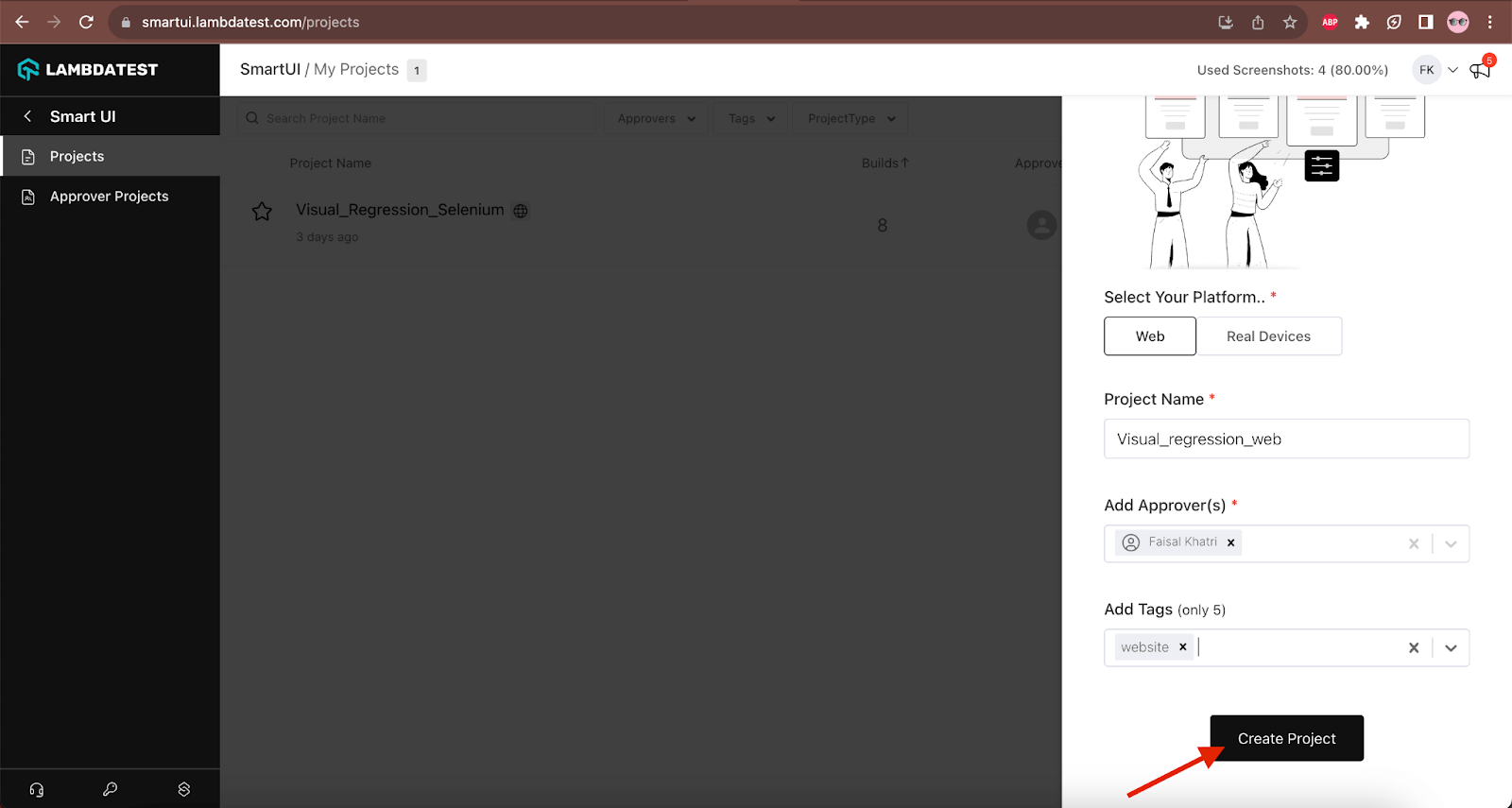Open the Visual_Regression_Selenium project

(x=400, y=210)
